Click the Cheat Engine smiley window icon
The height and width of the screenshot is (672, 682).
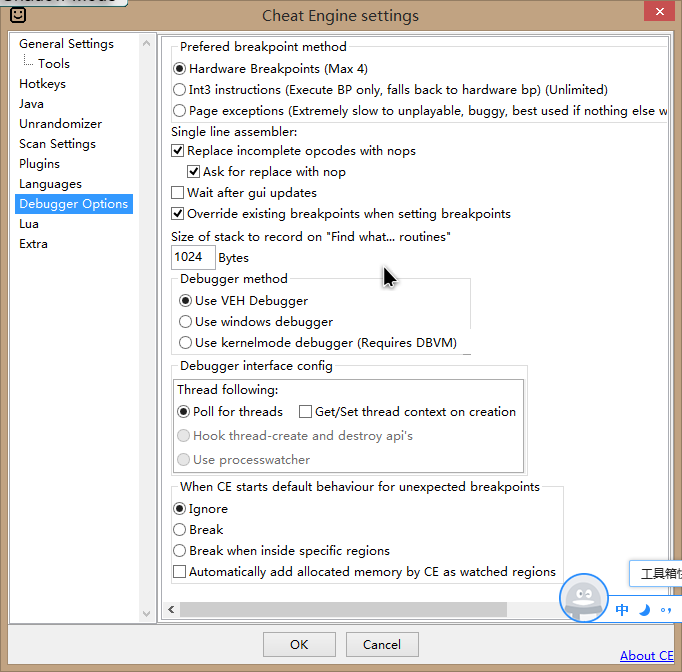[x=17, y=16]
